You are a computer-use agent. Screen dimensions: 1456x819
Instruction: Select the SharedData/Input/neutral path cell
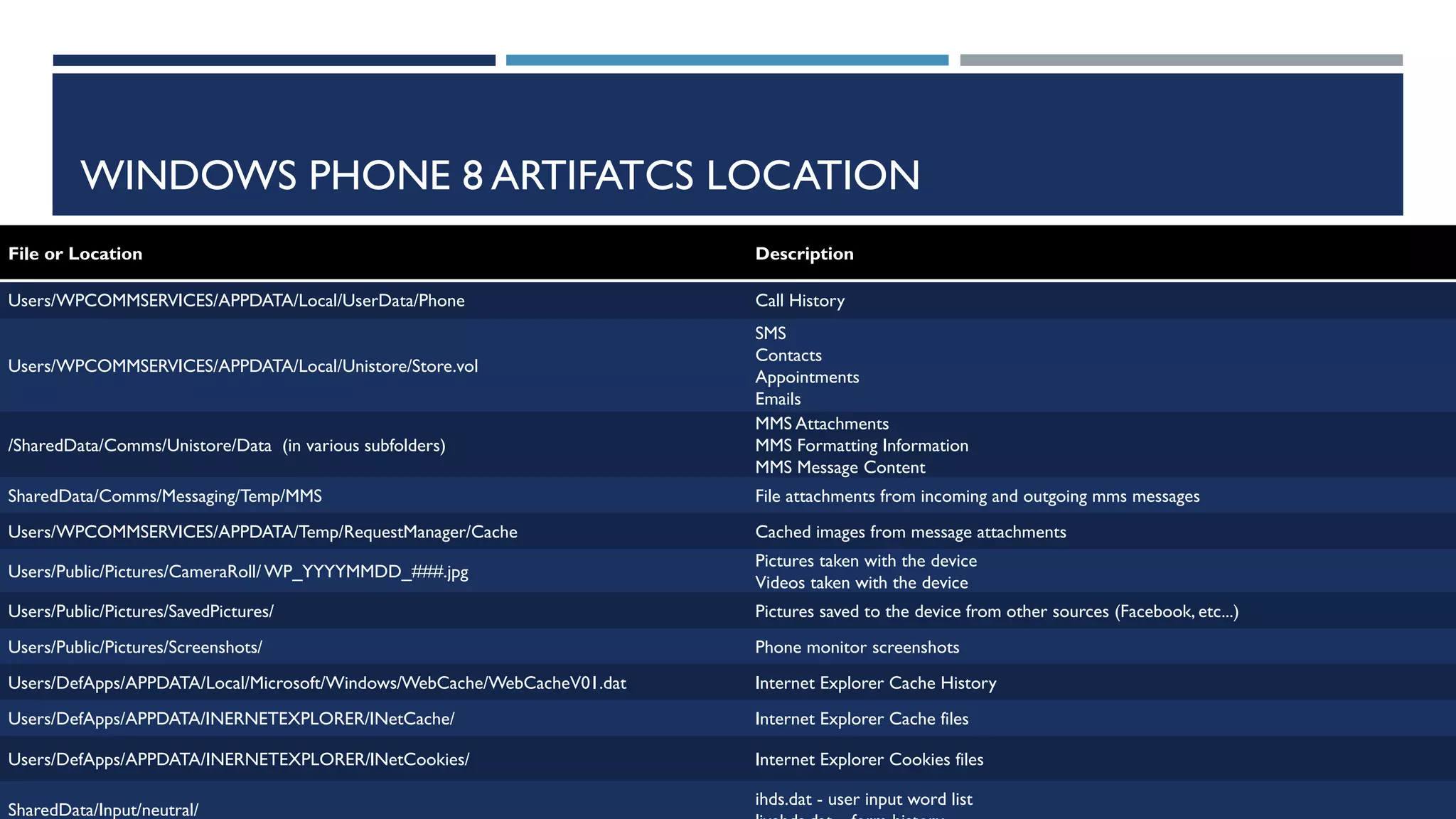(x=103, y=810)
